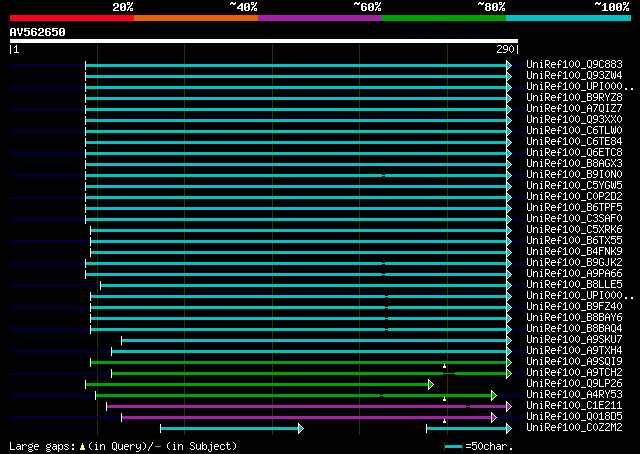Select the UniRef100_B8AGX3 label

click(574, 164)
